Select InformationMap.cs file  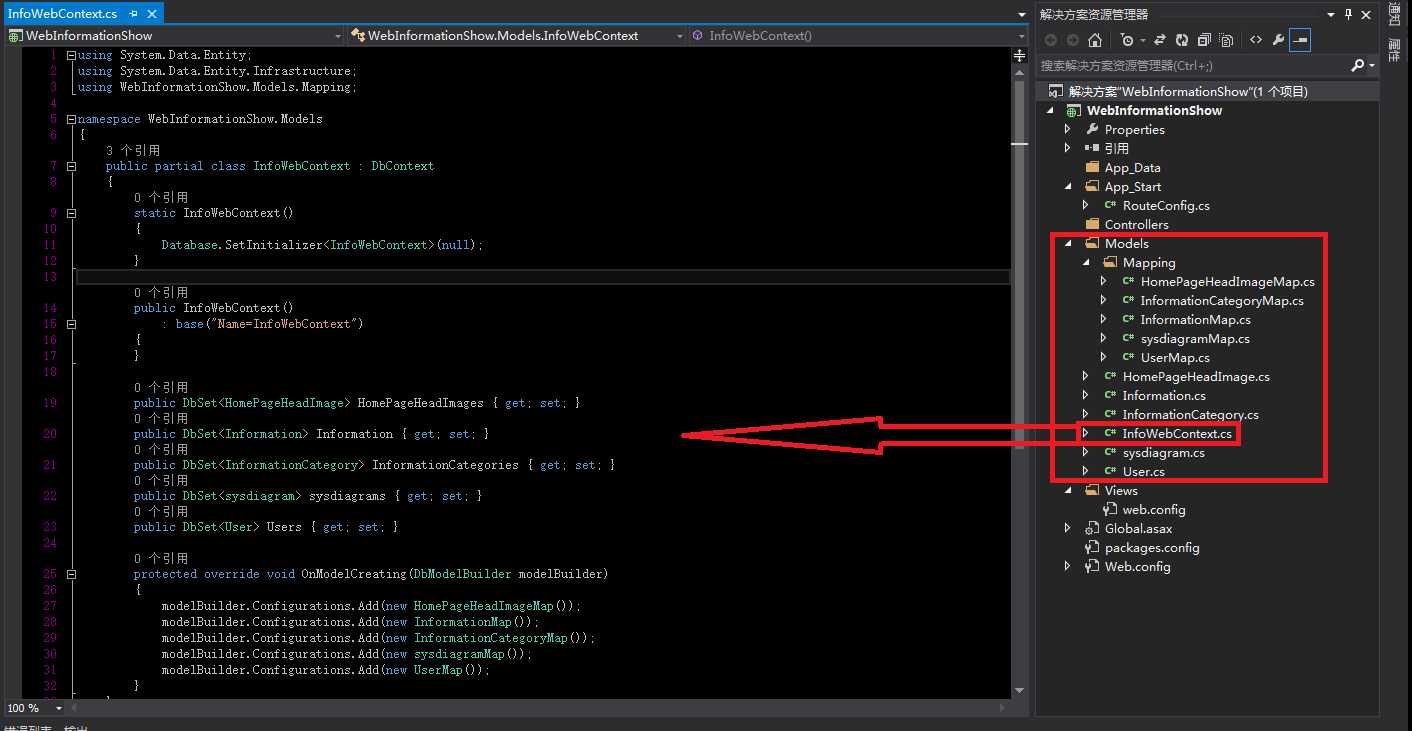[x=1195, y=319]
